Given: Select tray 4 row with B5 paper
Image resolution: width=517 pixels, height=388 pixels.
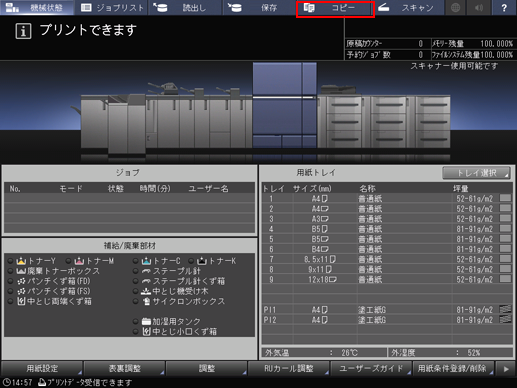Looking at the screenshot, I should point(387,229).
